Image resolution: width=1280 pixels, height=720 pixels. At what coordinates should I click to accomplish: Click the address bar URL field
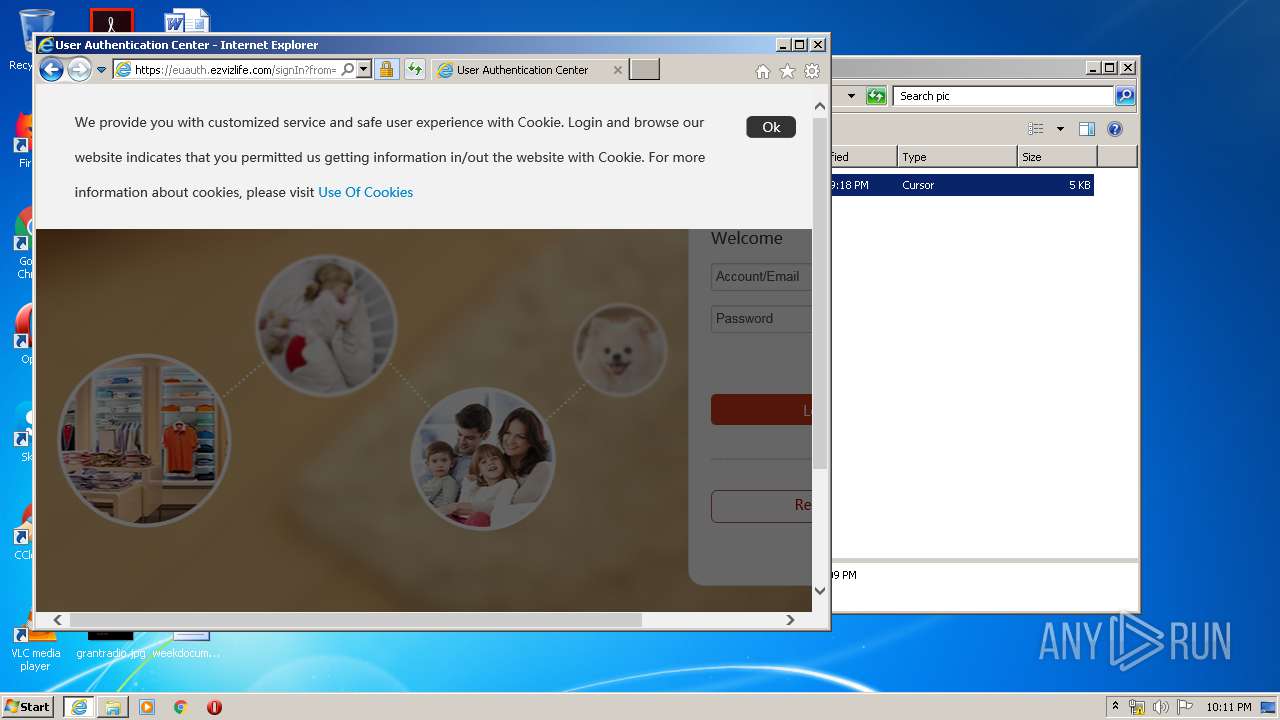click(236, 70)
